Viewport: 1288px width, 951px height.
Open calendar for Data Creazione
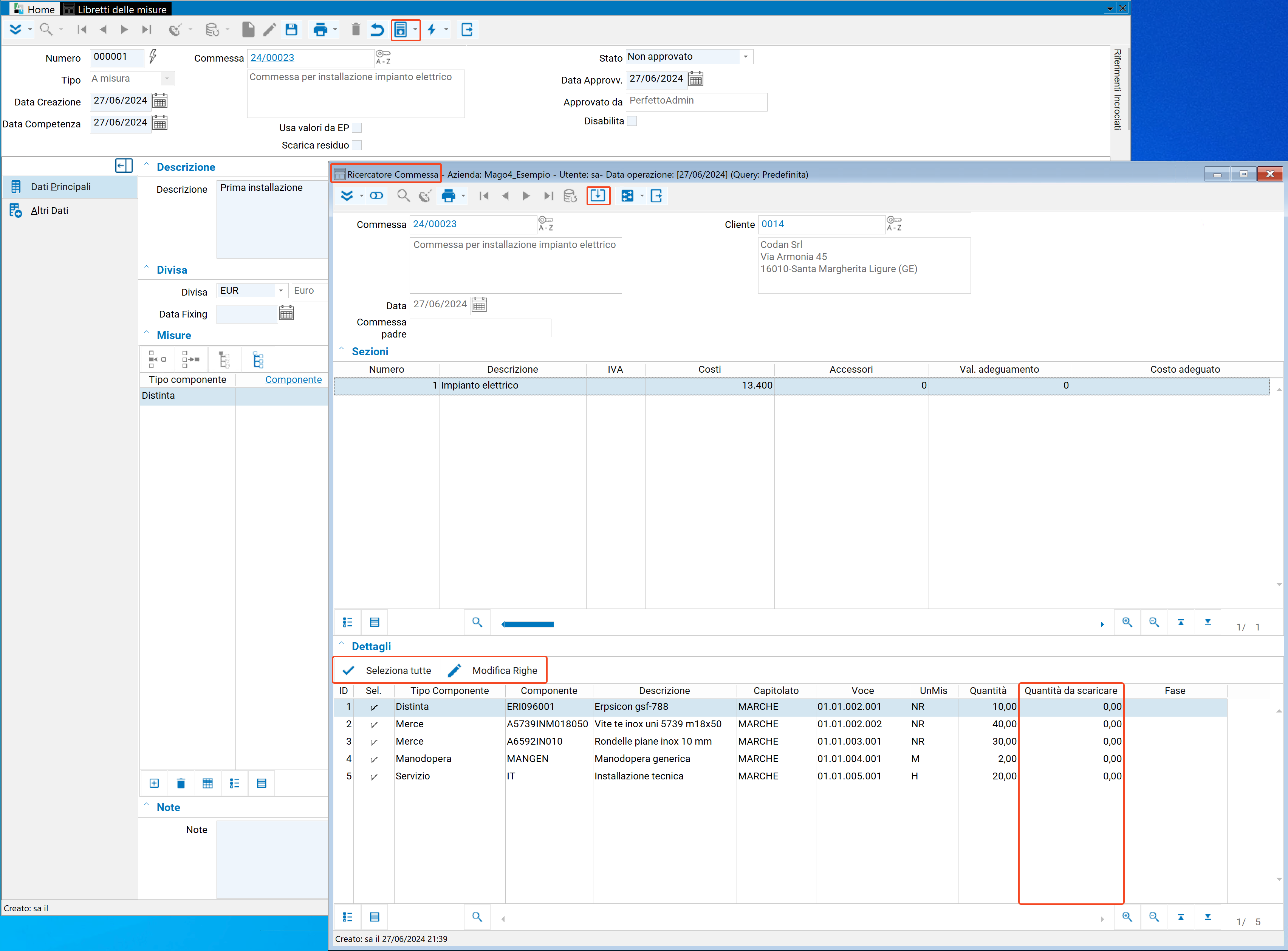tap(160, 101)
